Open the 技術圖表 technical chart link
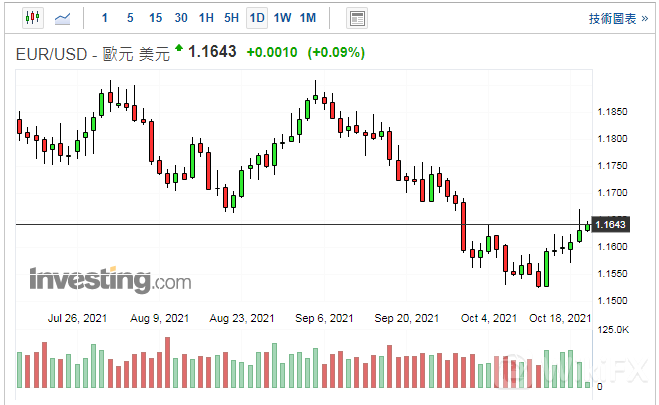This screenshot has height=405, width=659. point(618,18)
